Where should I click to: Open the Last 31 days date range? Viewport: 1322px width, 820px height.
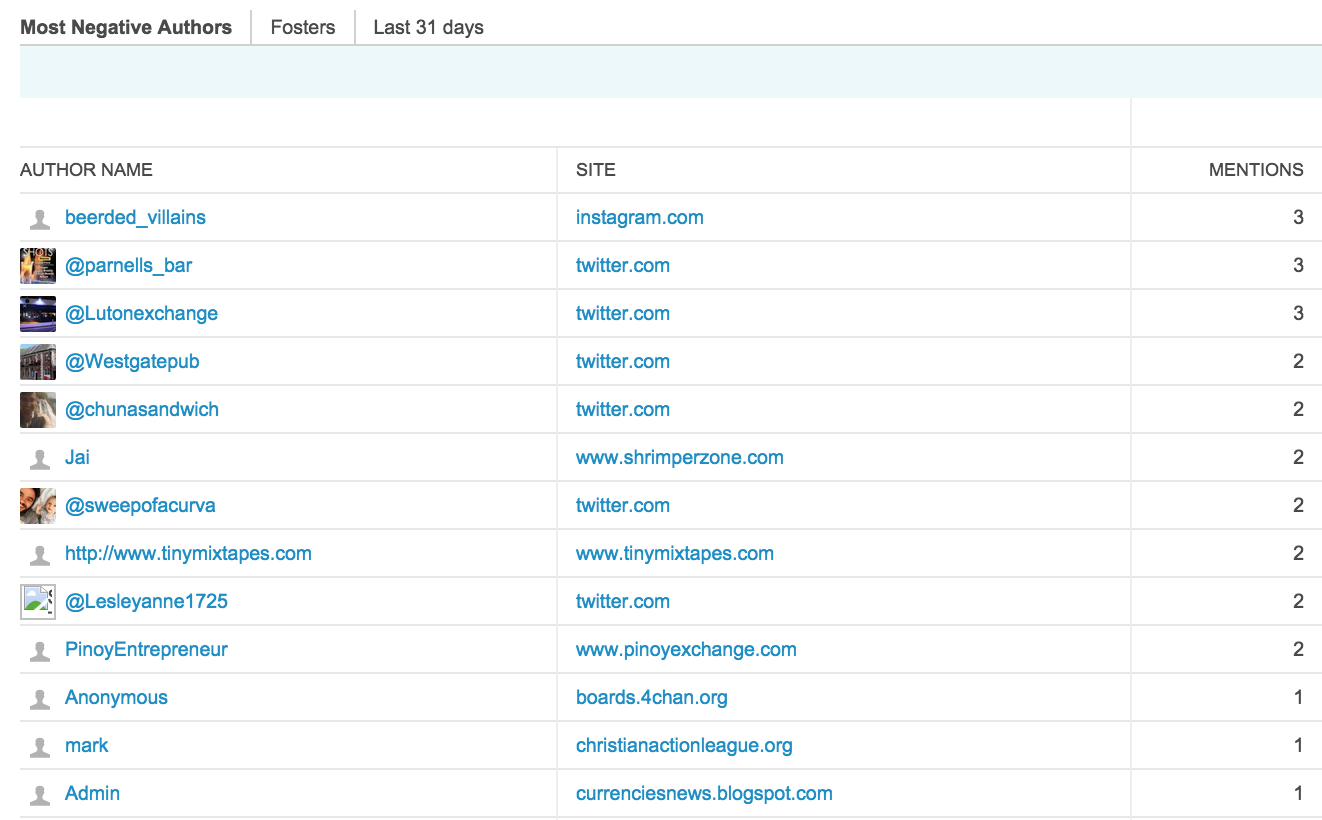428,27
